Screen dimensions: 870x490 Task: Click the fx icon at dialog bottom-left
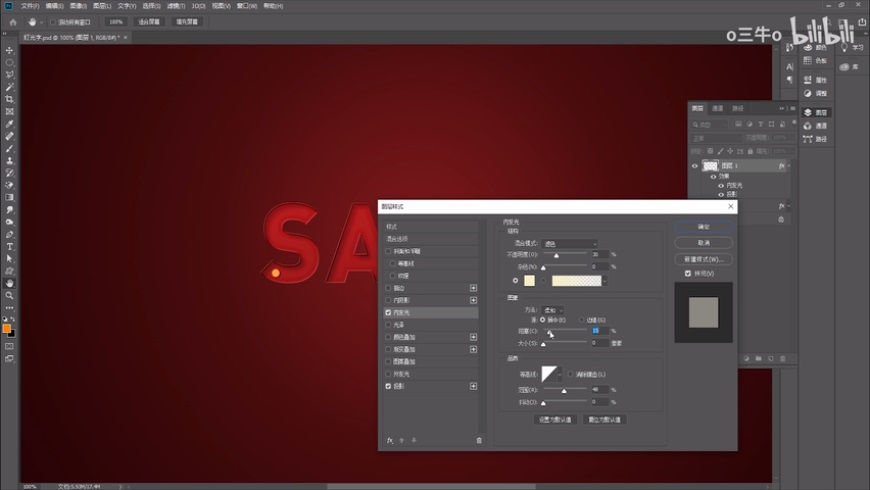(x=390, y=440)
